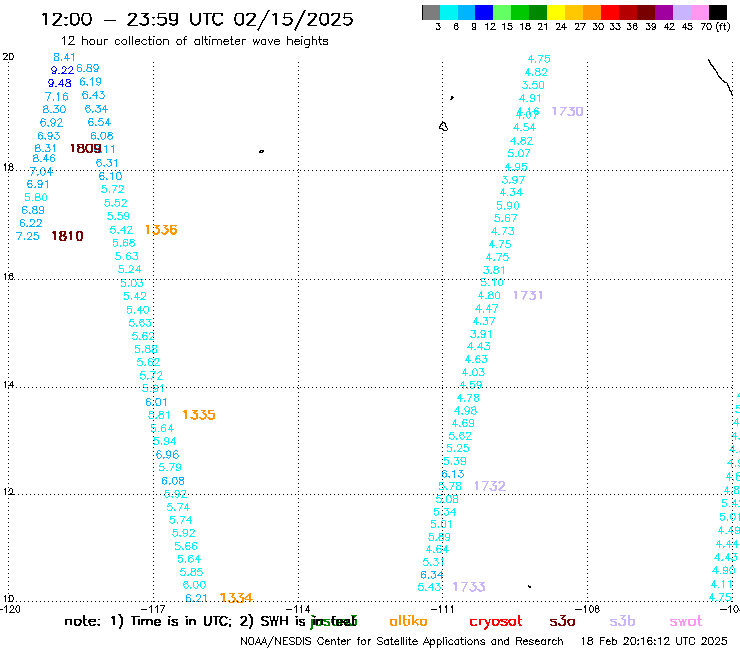The image size is (740, 650).
Task: Click the light green 15 ft legend swatch
Action: (x=502, y=12)
